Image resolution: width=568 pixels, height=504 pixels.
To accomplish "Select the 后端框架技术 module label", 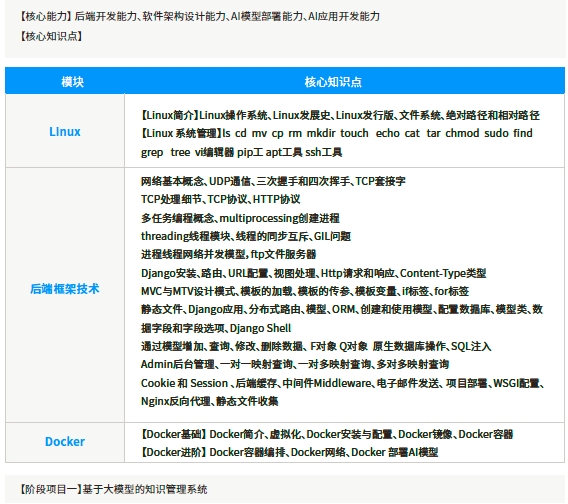I will pos(64,289).
